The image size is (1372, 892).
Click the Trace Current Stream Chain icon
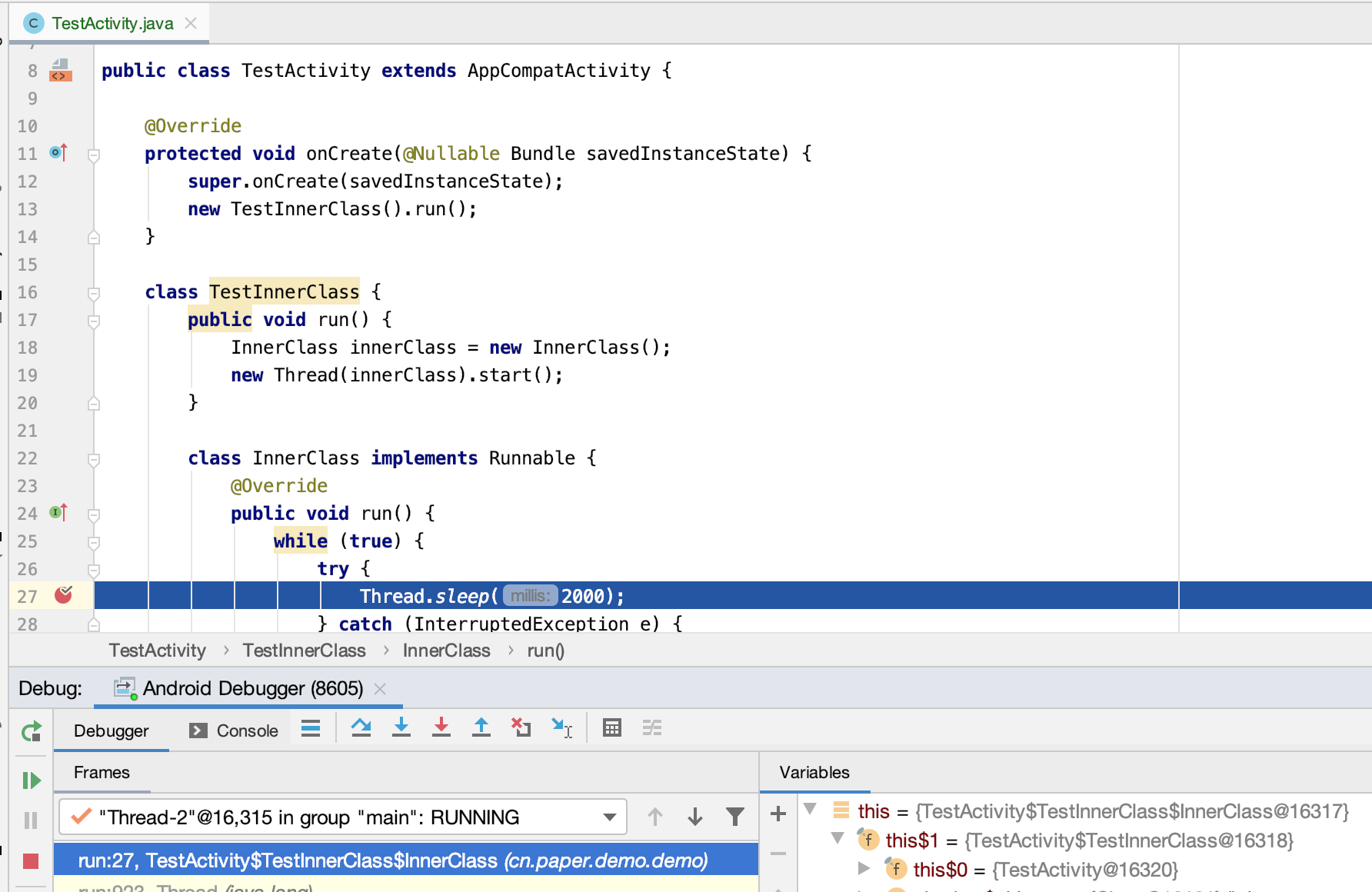pos(652,727)
